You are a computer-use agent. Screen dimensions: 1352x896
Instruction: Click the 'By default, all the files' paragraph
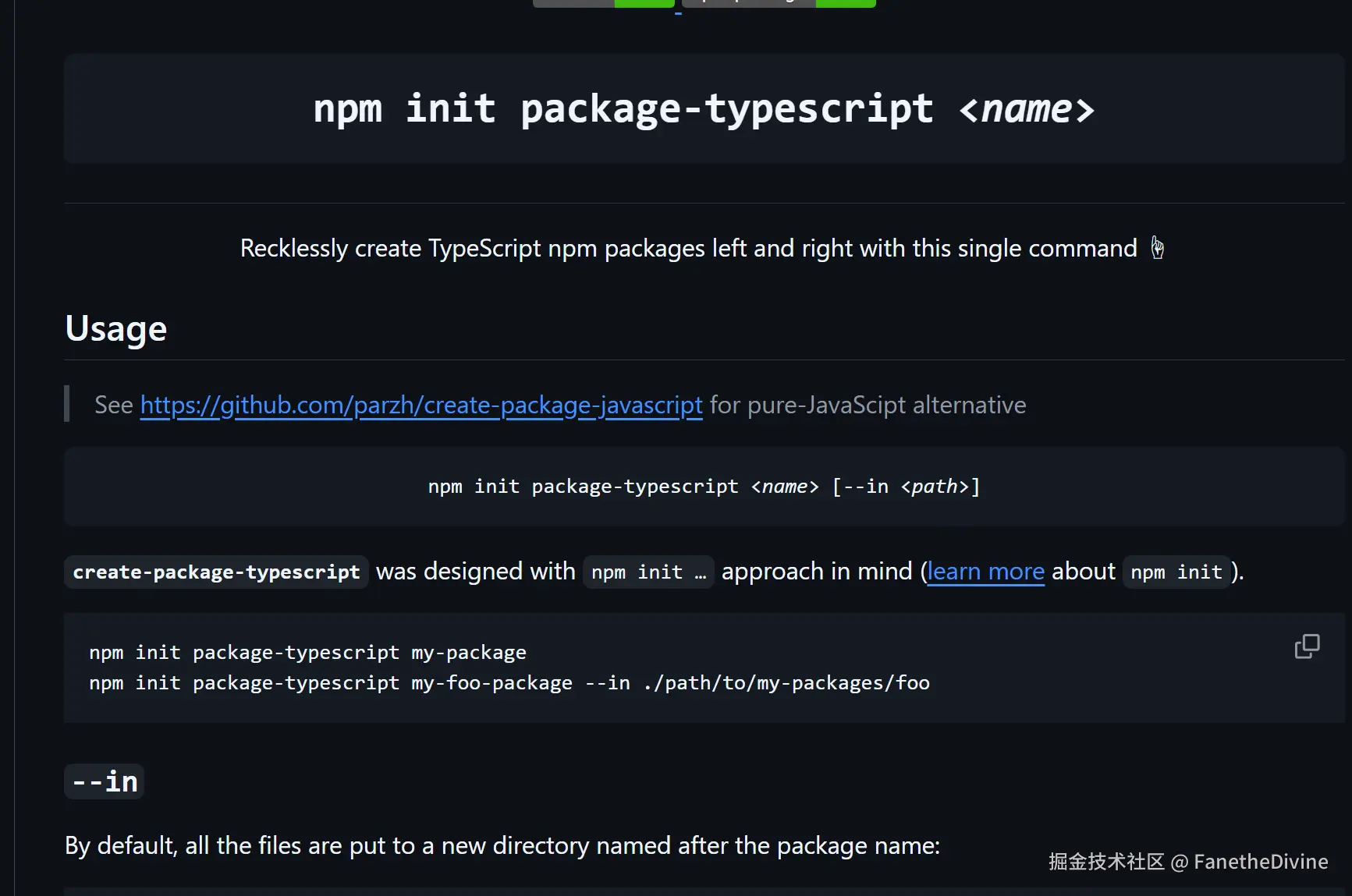[x=502, y=846]
